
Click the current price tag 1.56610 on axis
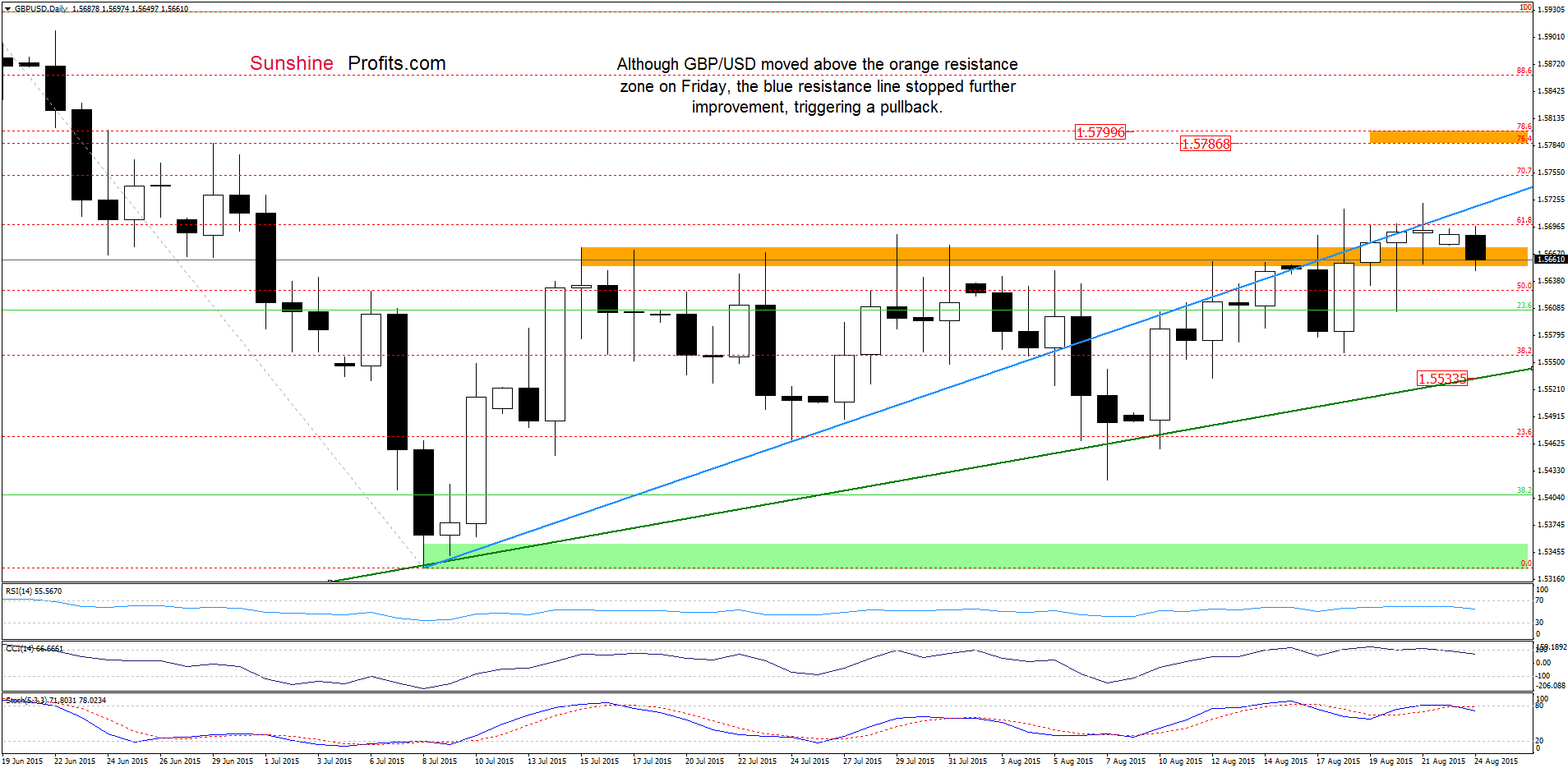click(1551, 260)
